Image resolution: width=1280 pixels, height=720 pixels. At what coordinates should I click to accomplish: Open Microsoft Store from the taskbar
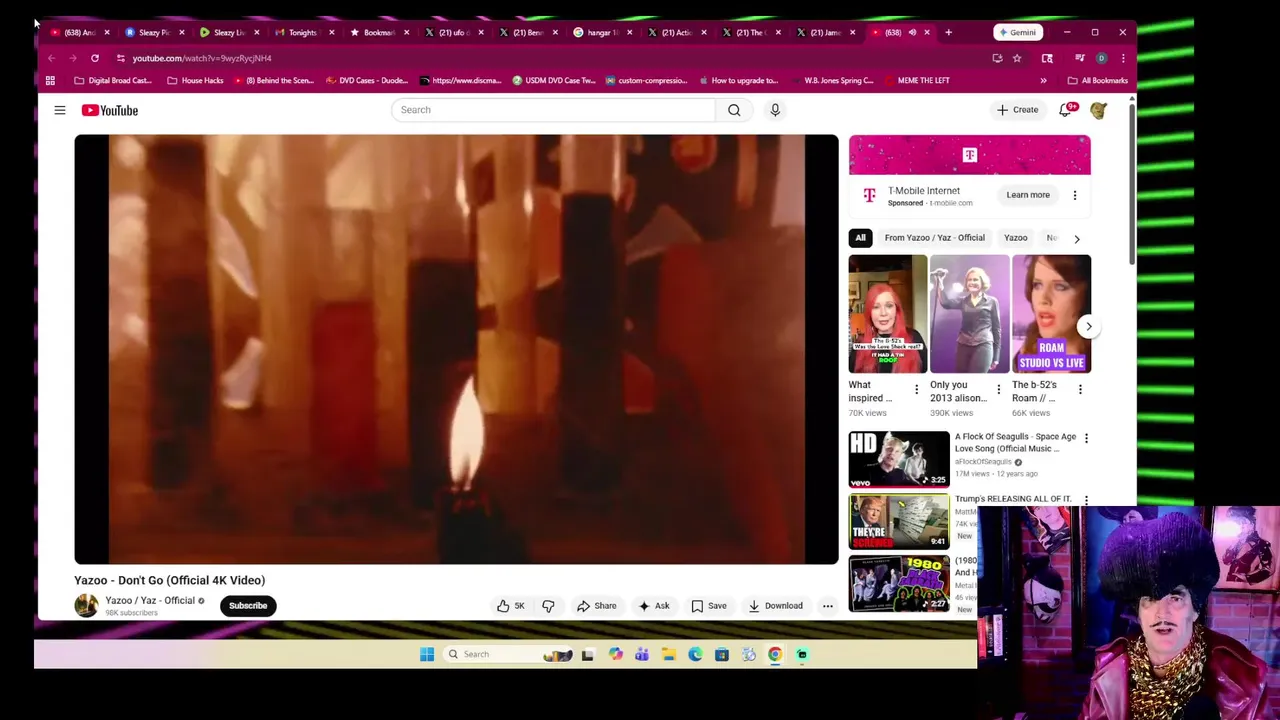[x=721, y=654]
